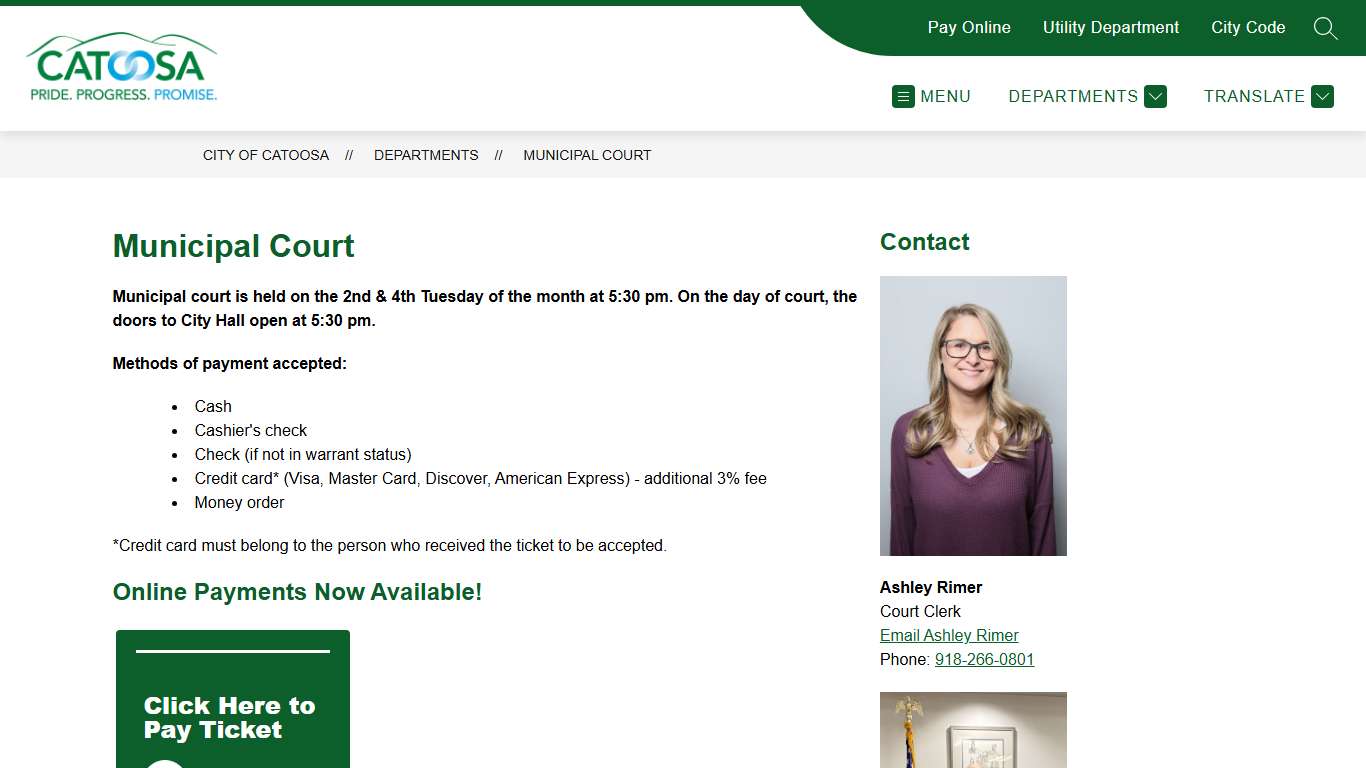Call 918-266-0801 via phone link
The image size is (1366, 768).
[x=984, y=659]
